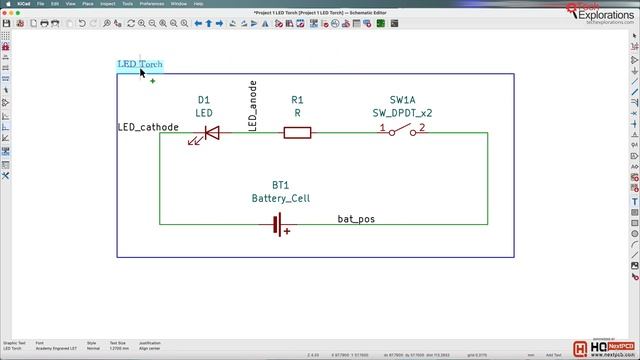The width and height of the screenshot is (640, 360).
Task: Save the schematic with the Save icon
Action: tap(6, 24)
